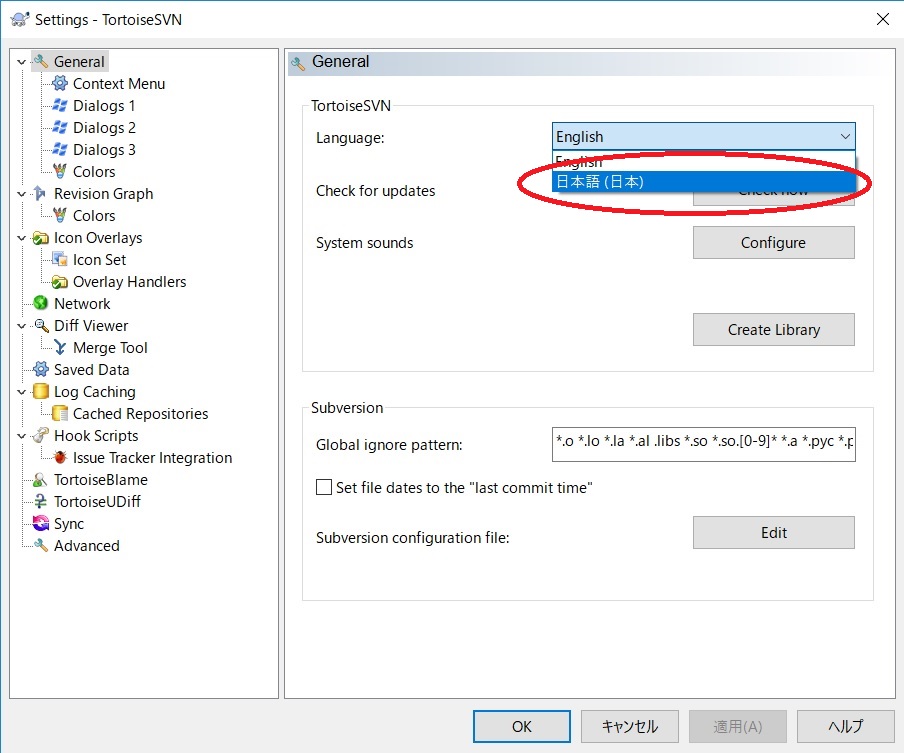Image resolution: width=904 pixels, height=753 pixels.
Task: Click the Diff Viewer magnifier icon
Action: point(41,325)
